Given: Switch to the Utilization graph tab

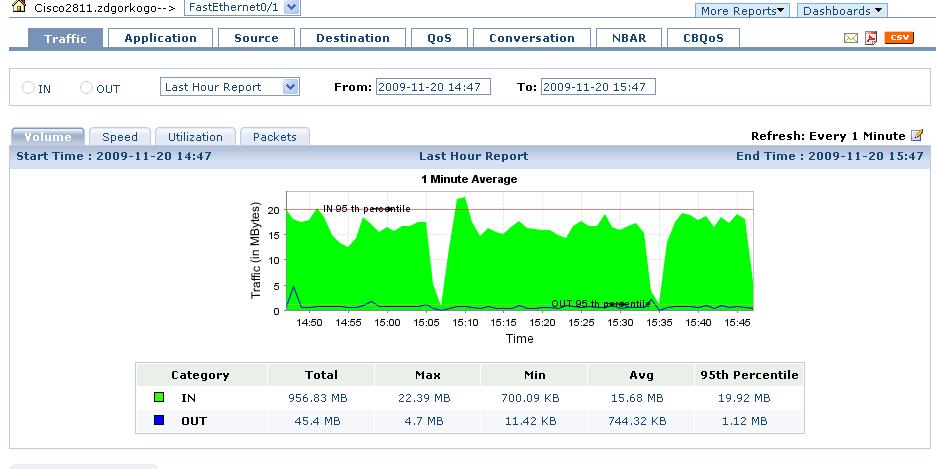Looking at the screenshot, I should [x=195, y=137].
